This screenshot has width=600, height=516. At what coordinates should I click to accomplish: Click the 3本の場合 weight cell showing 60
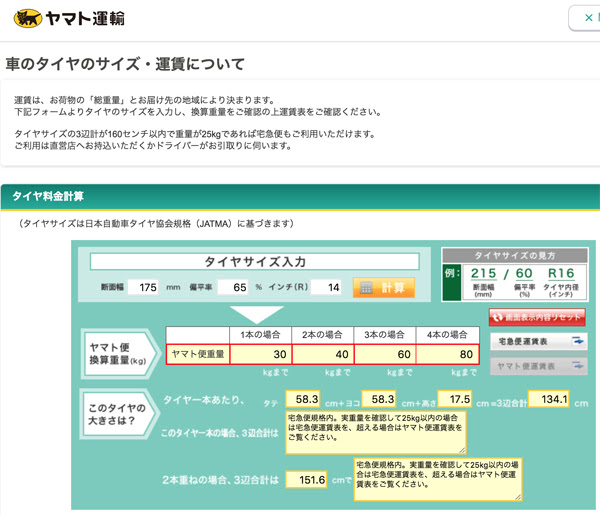click(385, 354)
